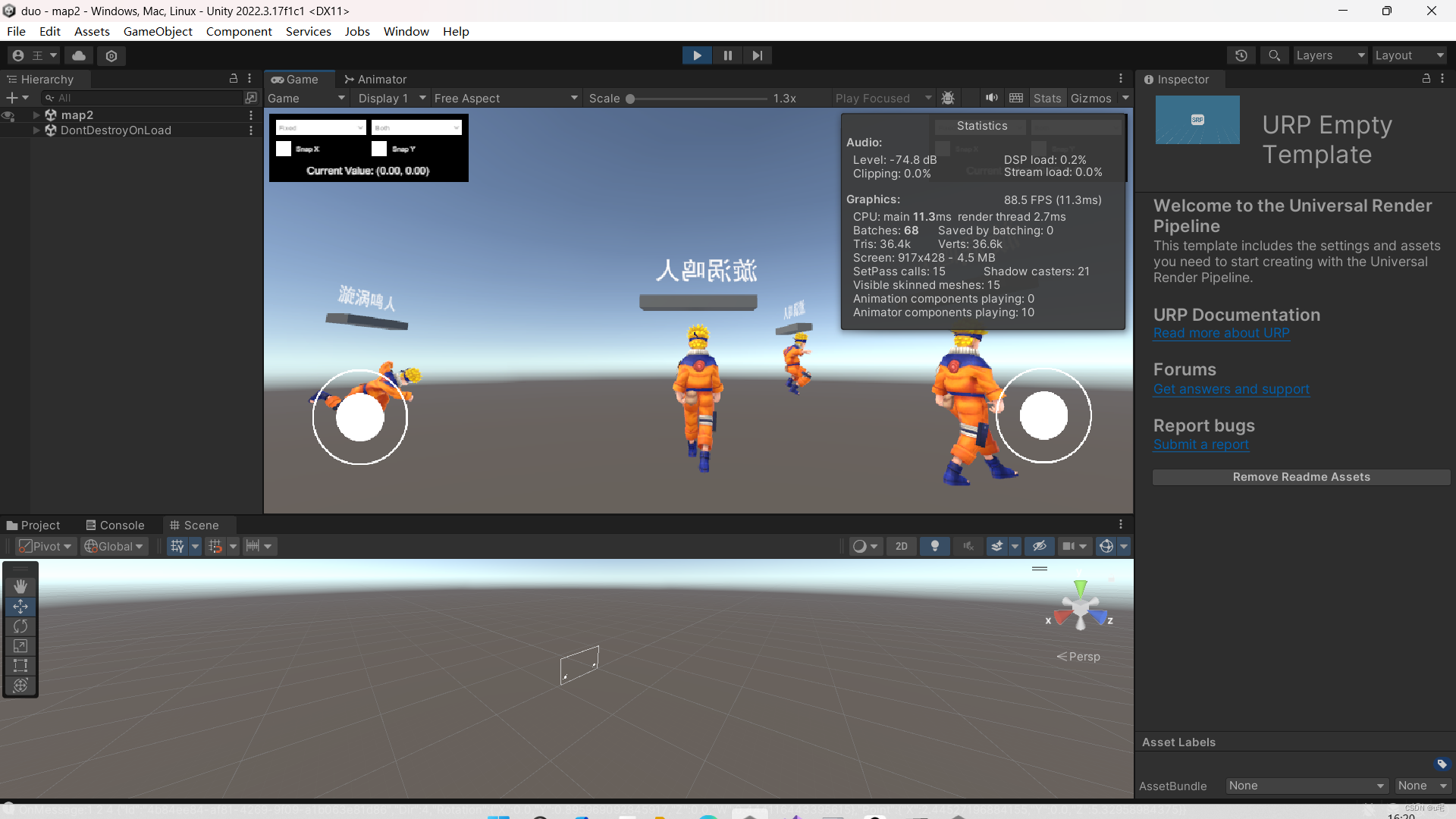The width and height of the screenshot is (1456, 819).
Task: Open the search tool in the top toolbar
Action: (1274, 55)
